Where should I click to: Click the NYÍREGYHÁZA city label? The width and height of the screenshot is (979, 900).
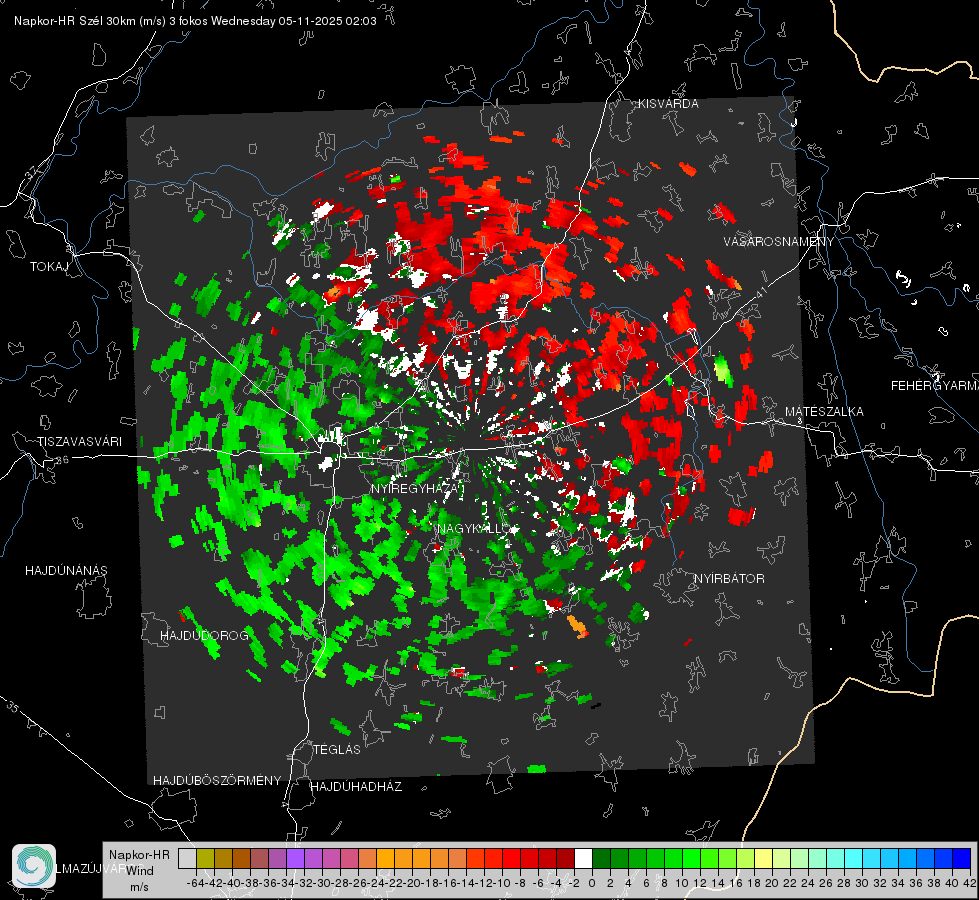(417, 488)
